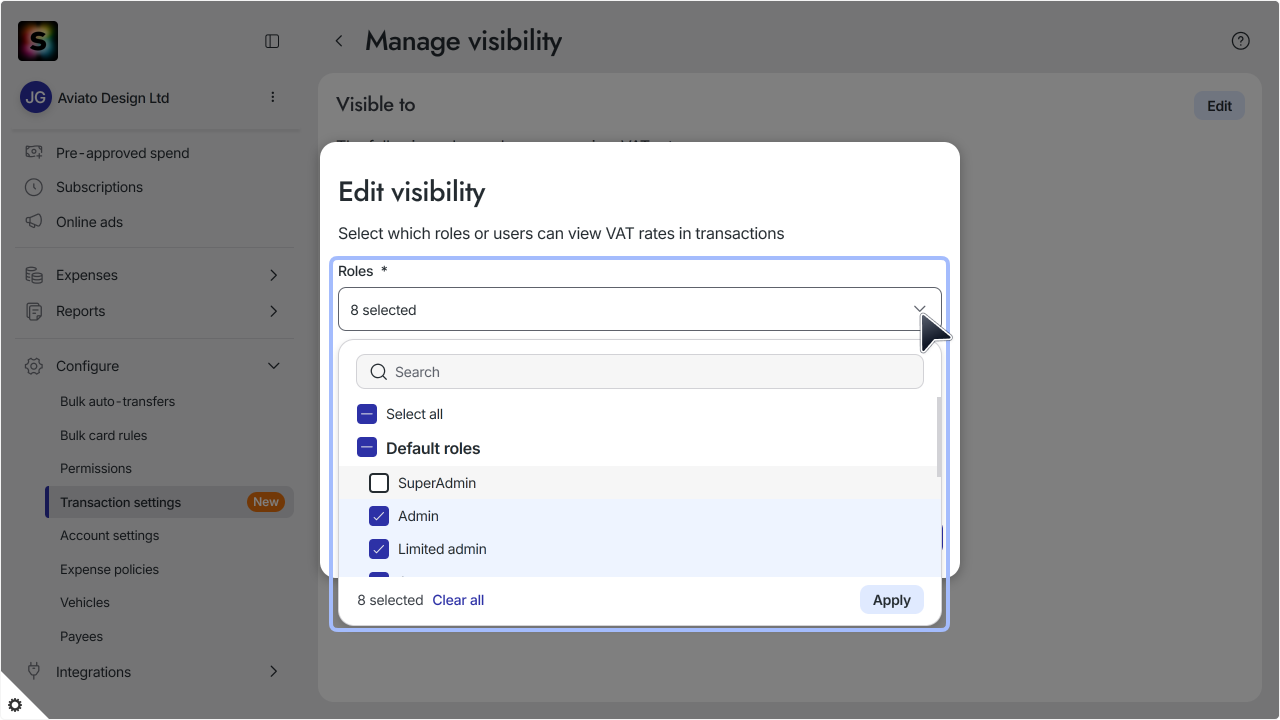Viewport: 1280px width, 720px height.
Task: Click the Edit visibility heading
Action: (412, 192)
